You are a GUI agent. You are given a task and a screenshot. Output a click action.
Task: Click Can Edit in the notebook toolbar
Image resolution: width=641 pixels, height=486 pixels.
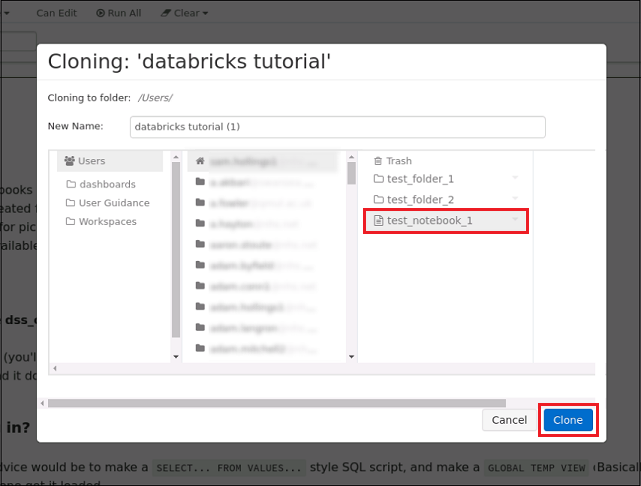[x=56, y=13]
